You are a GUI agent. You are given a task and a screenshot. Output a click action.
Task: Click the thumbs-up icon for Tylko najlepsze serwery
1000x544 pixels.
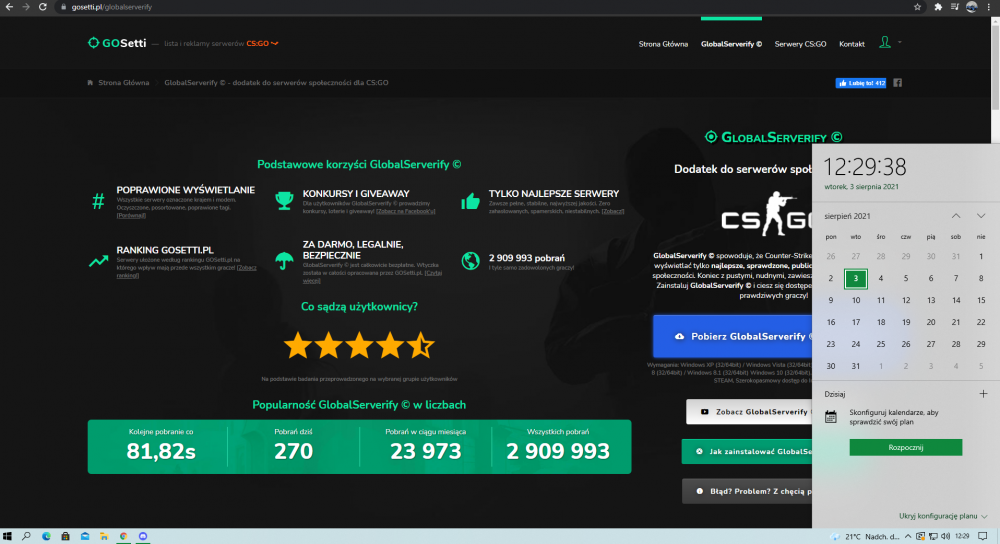coord(470,202)
